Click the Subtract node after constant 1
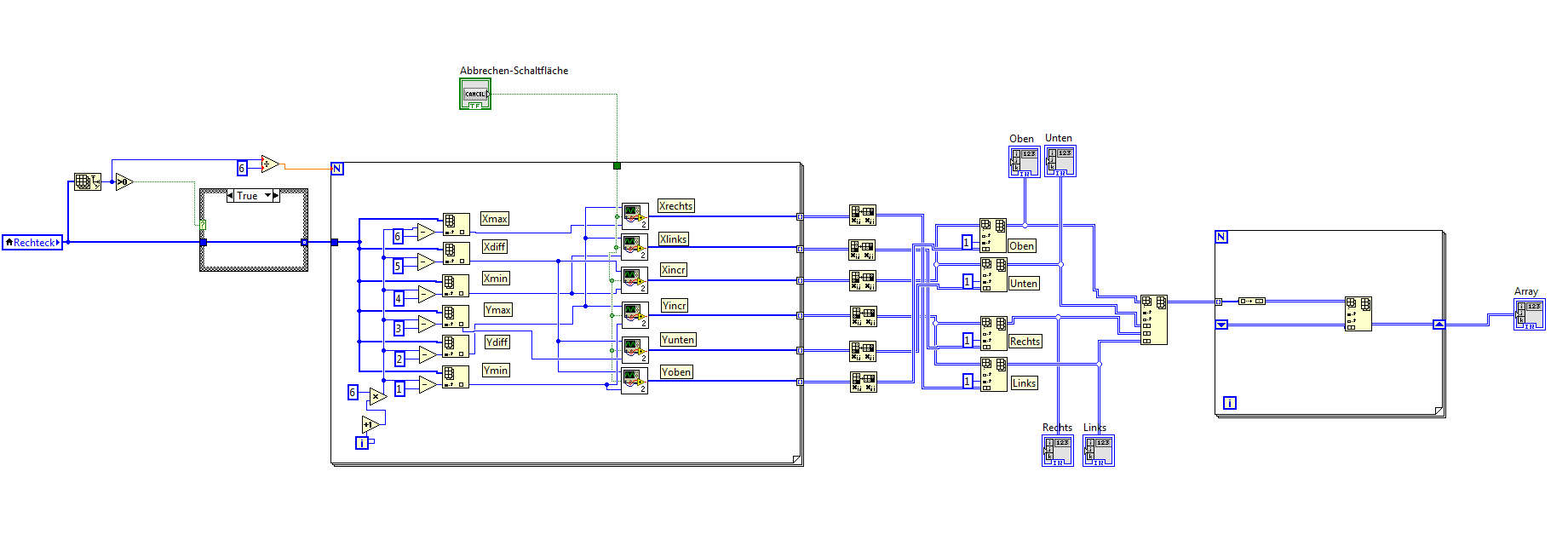Viewport: 1568px width, 552px height. point(426,384)
